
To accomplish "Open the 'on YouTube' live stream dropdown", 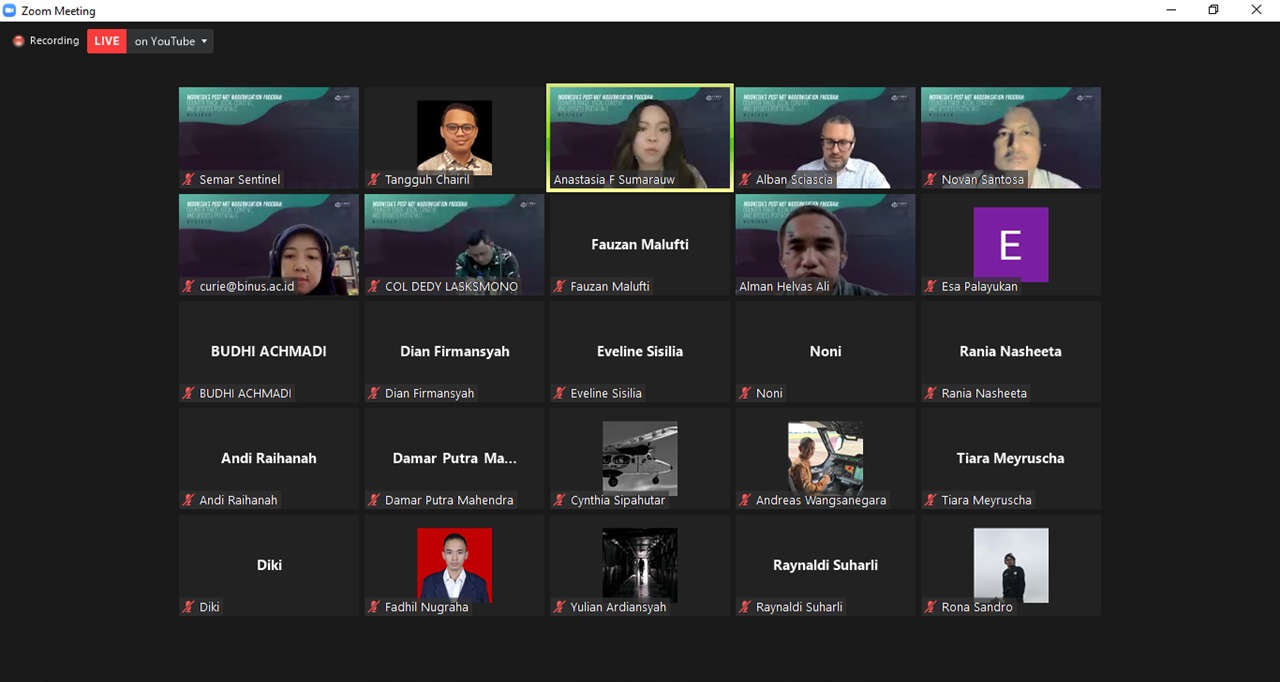I will [x=171, y=41].
